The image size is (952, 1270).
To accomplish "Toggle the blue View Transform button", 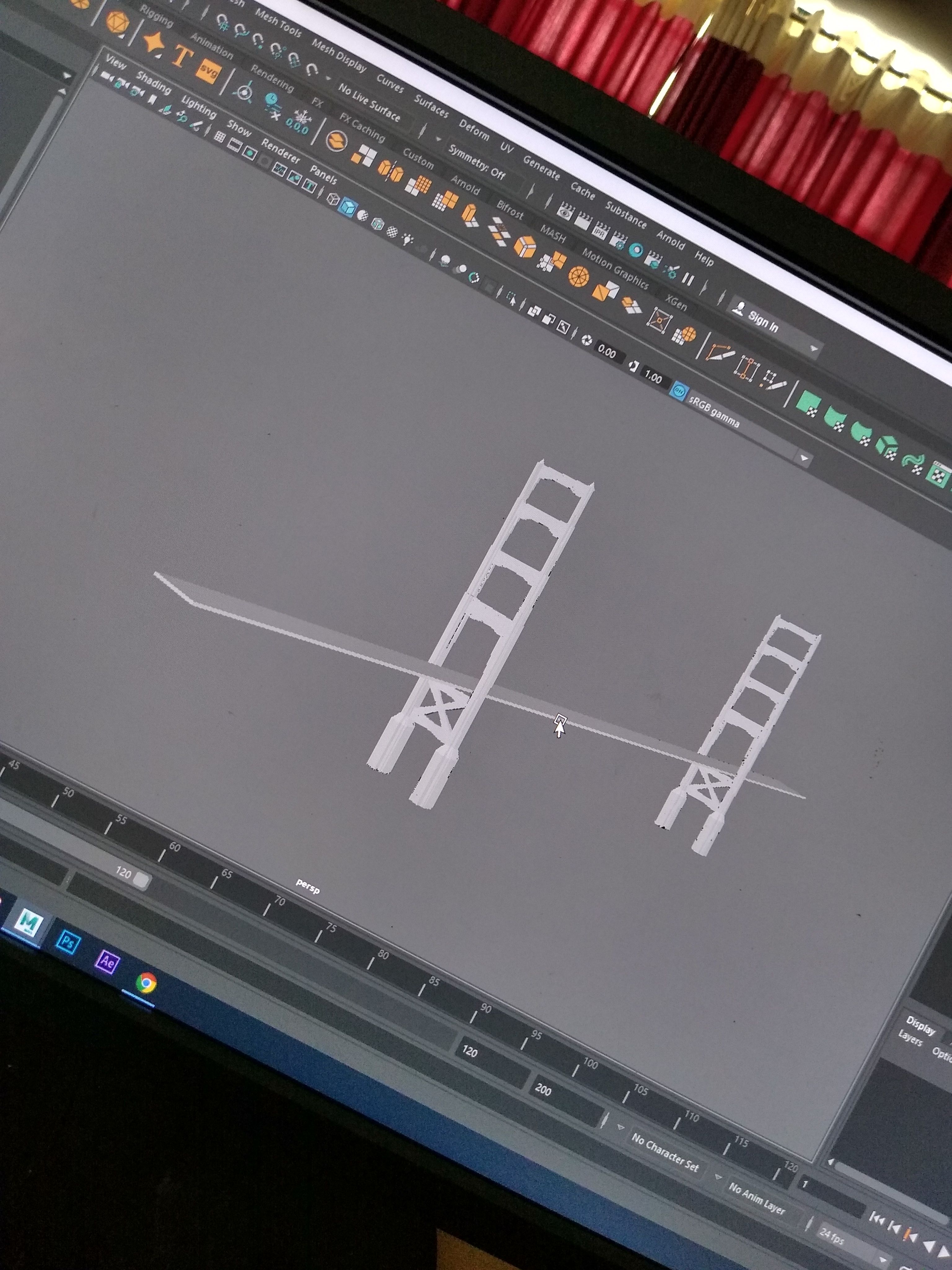I will click(x=679, y=391).
